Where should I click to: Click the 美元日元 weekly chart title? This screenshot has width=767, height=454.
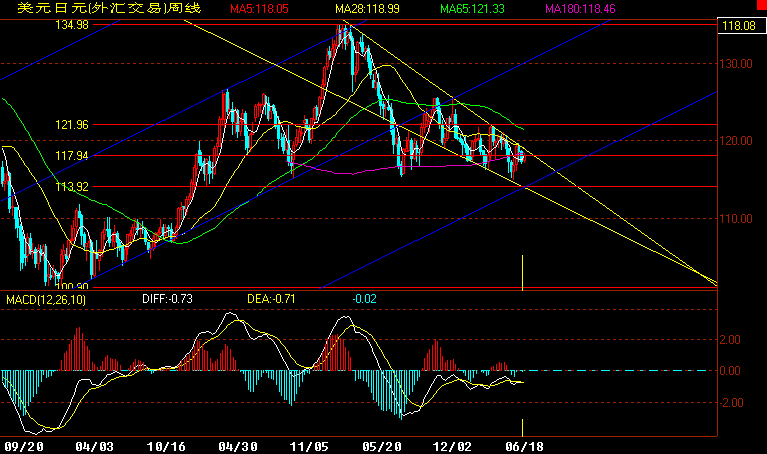coord(103,9)
